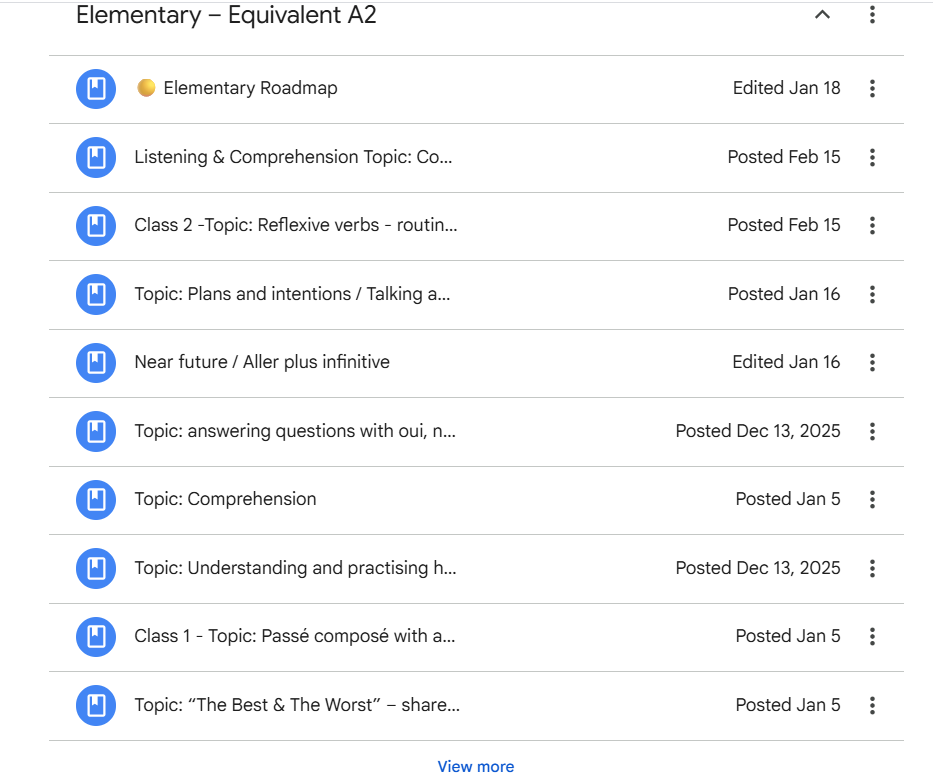Open Near future / Aller plus infinitive
Screen dimensions: 933x778
tap(262, 363)
